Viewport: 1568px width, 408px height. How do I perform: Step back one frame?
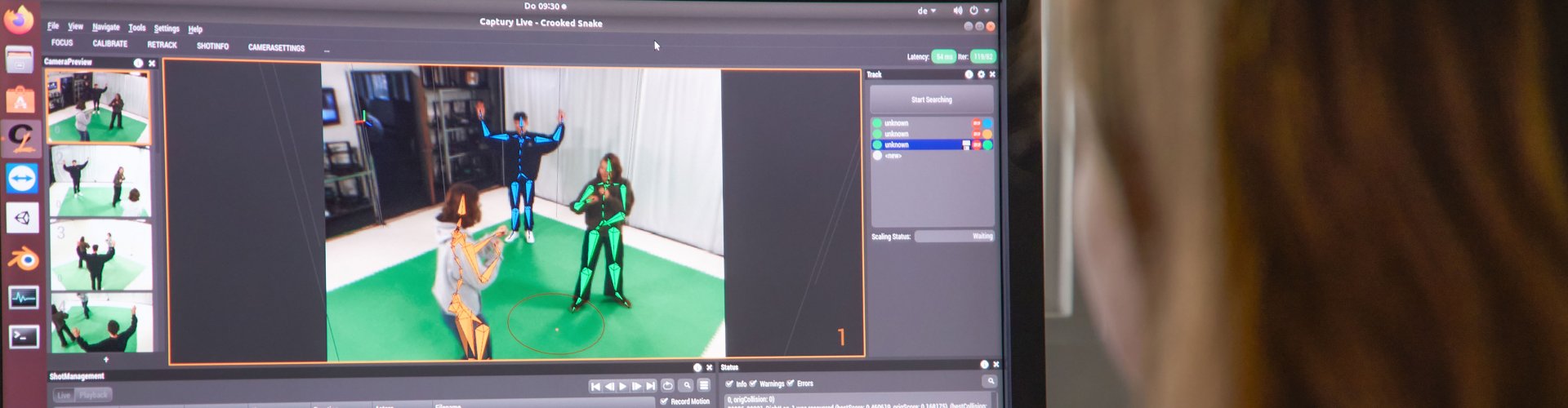click(x=609, y=386)
